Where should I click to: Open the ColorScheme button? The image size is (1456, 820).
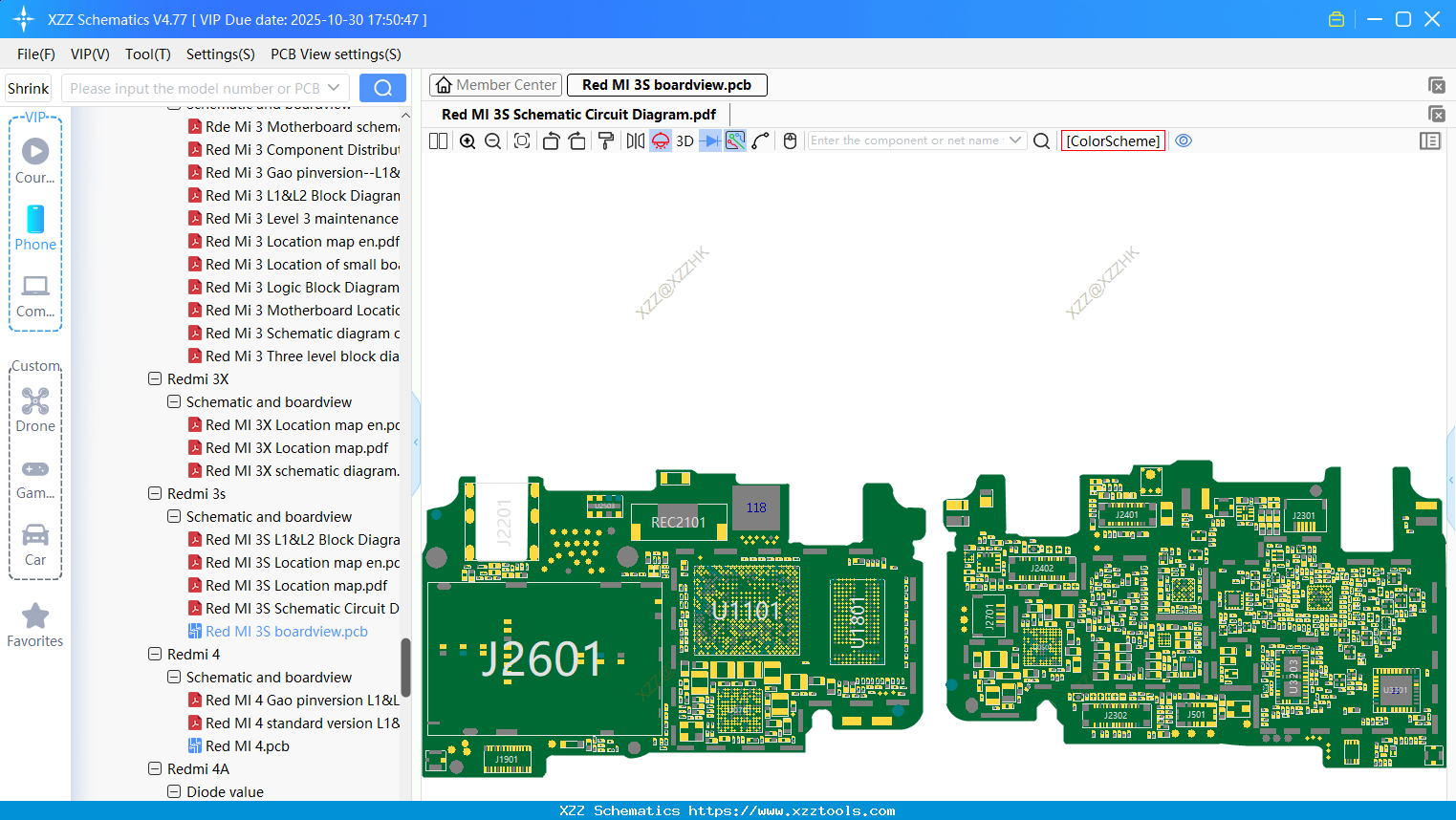(x=1113, y=140)
